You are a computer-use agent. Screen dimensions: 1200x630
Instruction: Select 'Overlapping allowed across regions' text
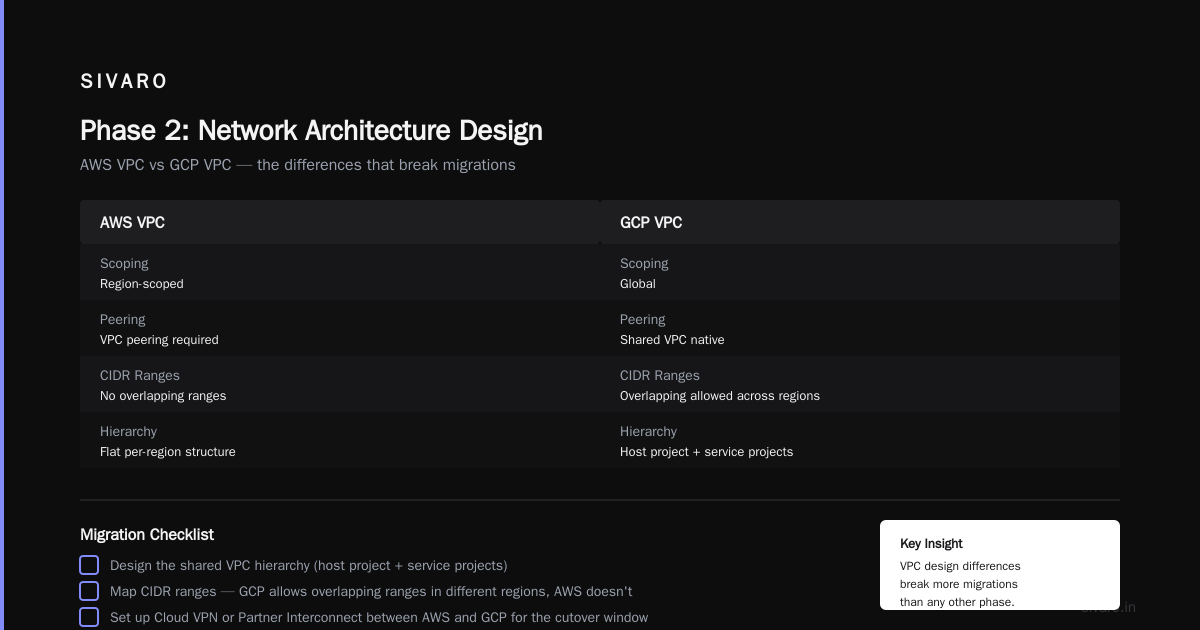point(720,396)
